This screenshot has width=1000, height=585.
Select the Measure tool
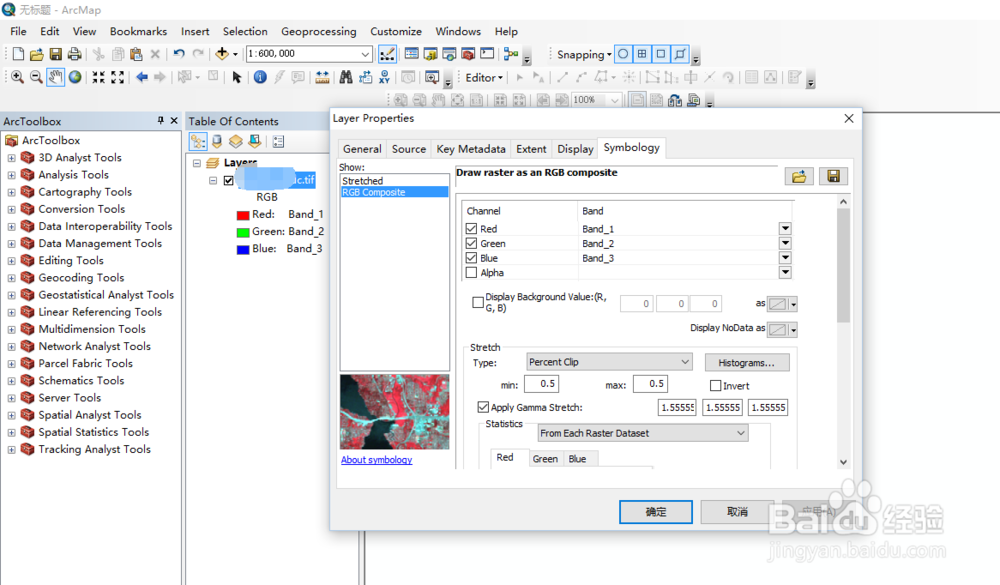(323, 77)
